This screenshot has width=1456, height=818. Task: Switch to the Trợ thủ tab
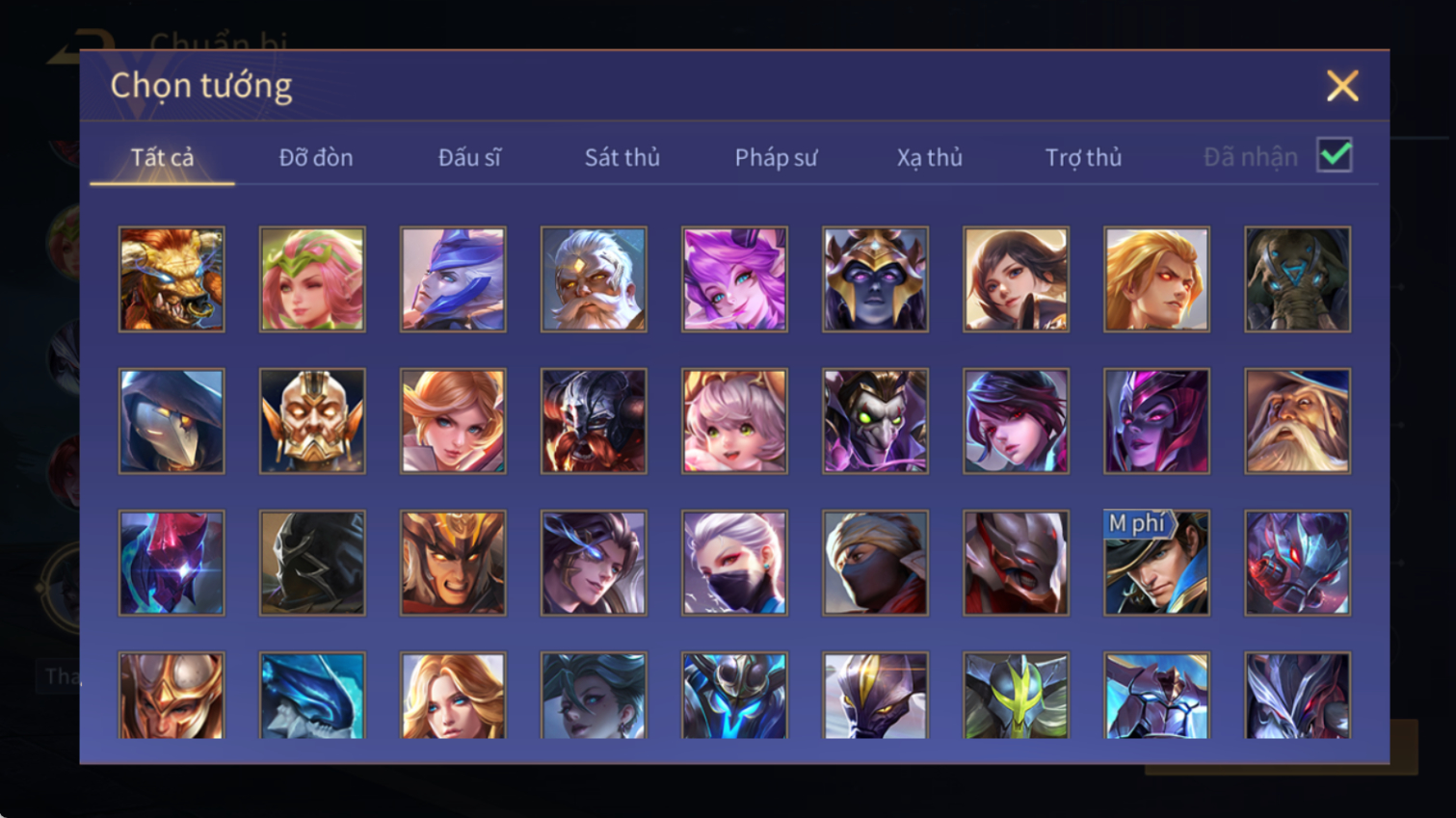pos(1083,157)
